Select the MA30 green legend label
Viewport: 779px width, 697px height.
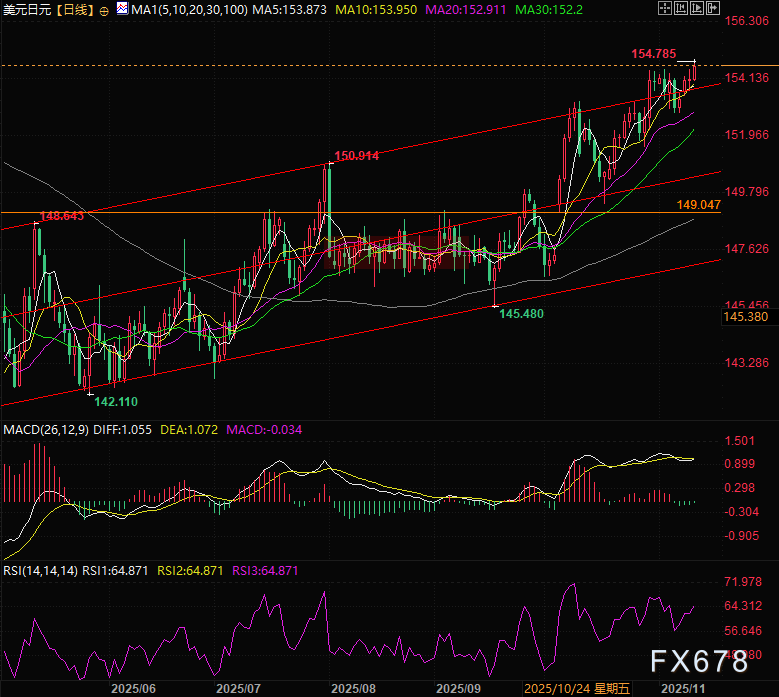[x=540, y=9]
